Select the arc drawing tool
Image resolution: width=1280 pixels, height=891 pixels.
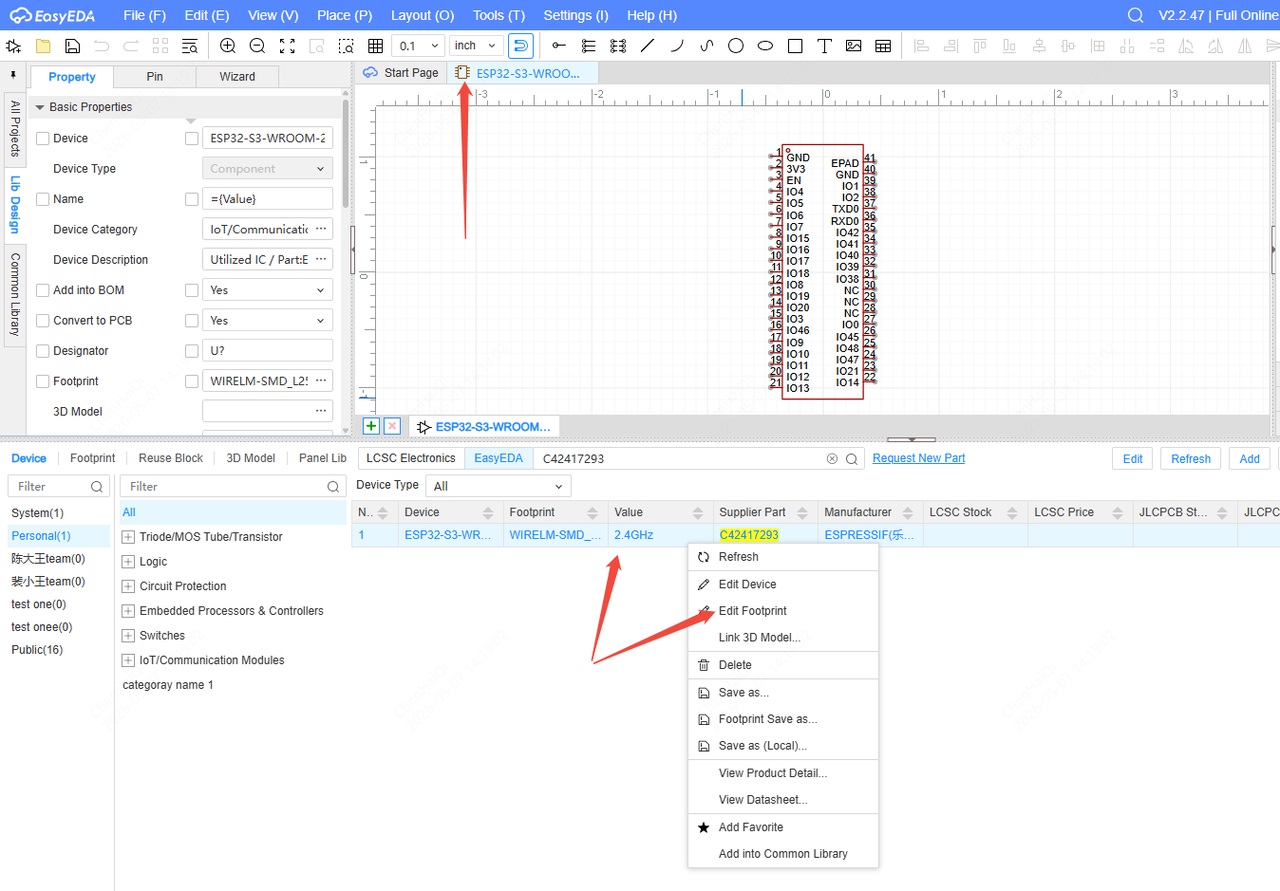click(x=677, y=46)
